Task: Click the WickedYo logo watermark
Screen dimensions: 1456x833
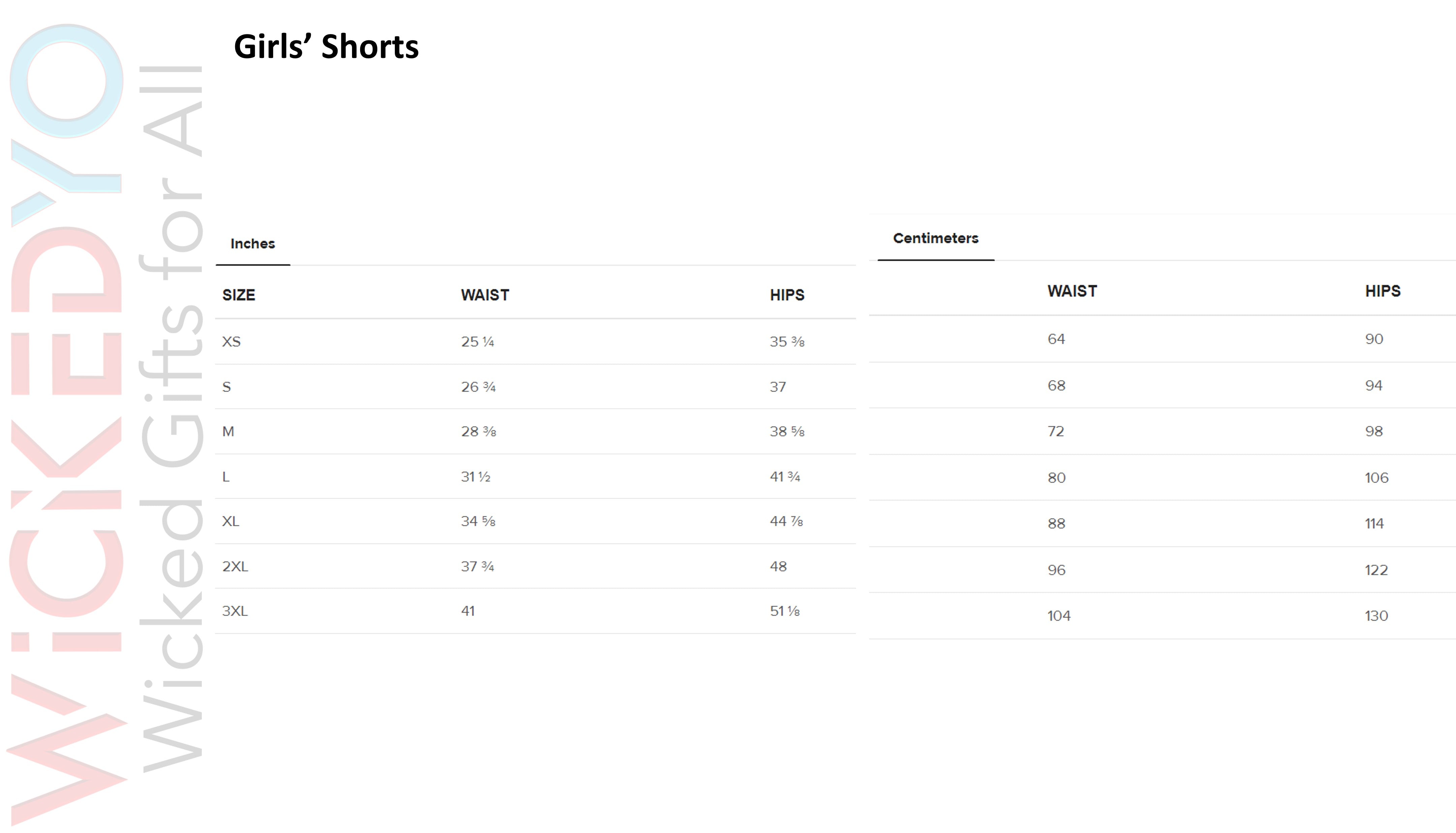Action: tap(66, 423)
